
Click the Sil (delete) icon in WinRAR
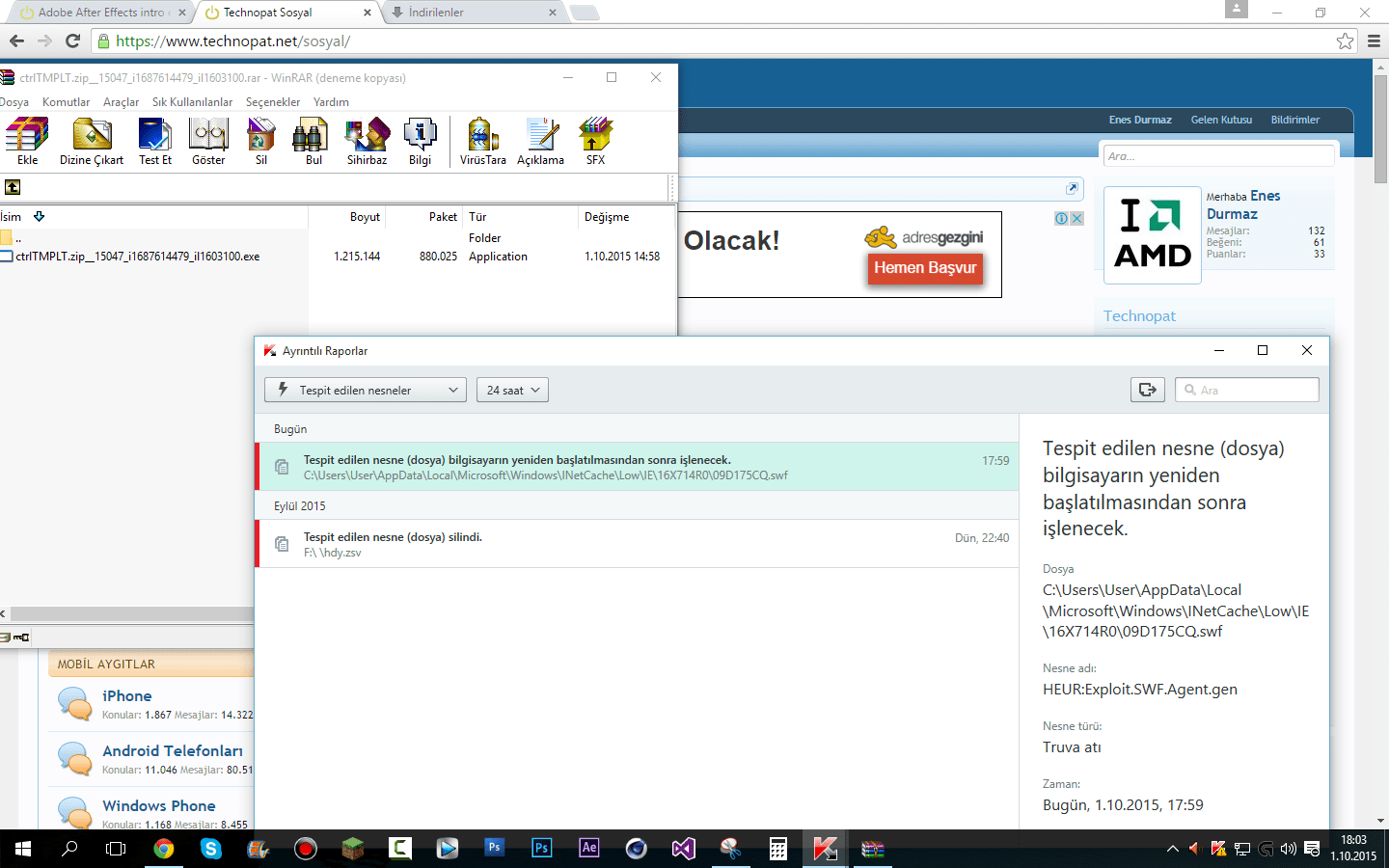pyautogui.click(x=261, y=142)
